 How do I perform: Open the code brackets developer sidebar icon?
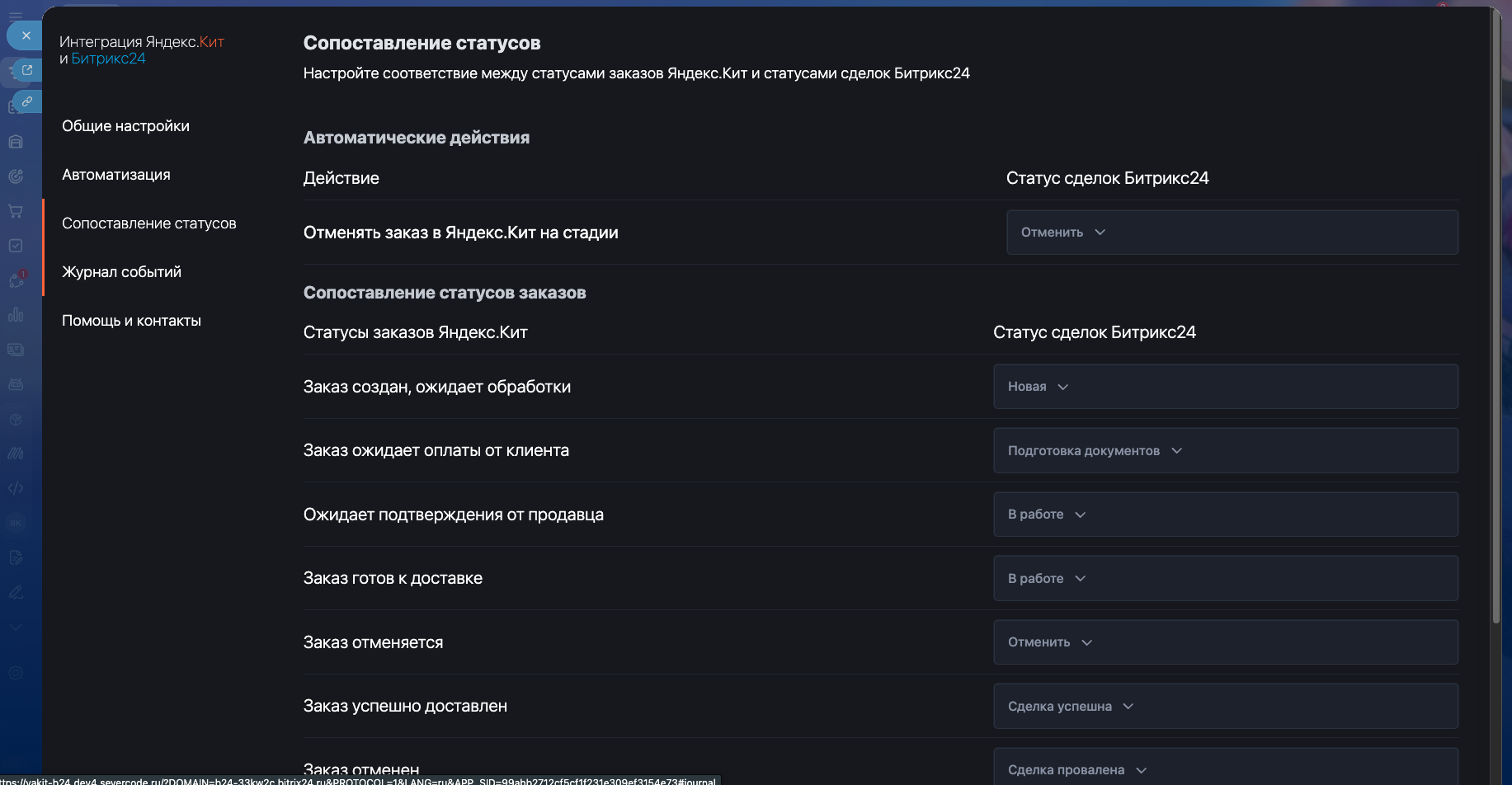[x=16, y=488]
